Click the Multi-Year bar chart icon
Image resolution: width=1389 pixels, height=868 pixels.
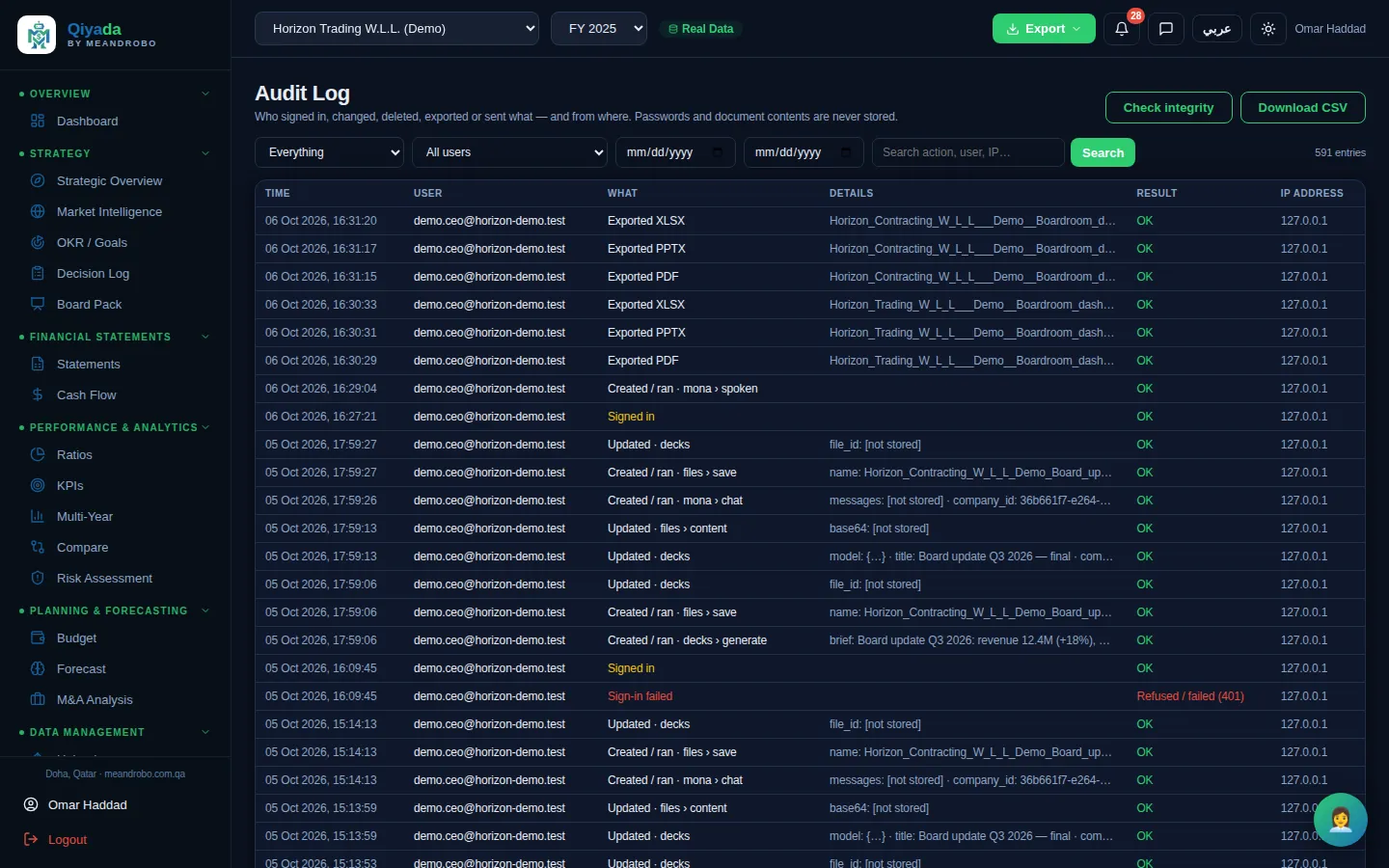coord(38,517)
